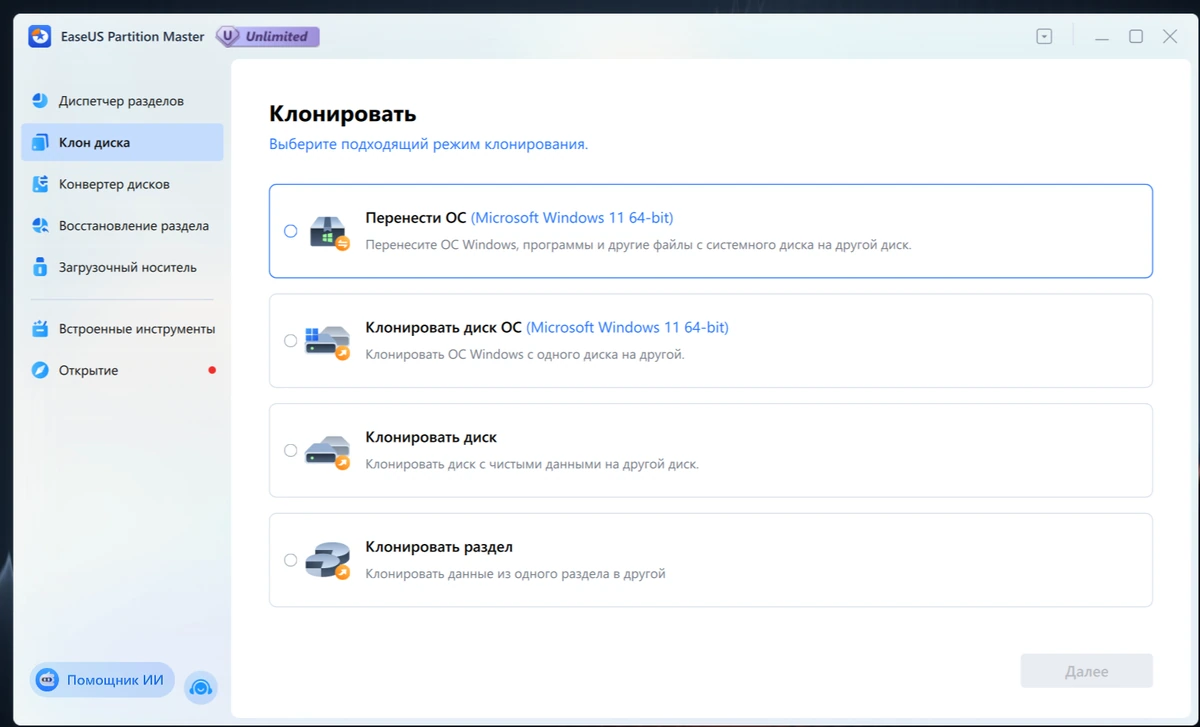This screenshot has height=727, width=1200.
Task: Close the EaseUS Partition Master window
Action: [1170, 37]
